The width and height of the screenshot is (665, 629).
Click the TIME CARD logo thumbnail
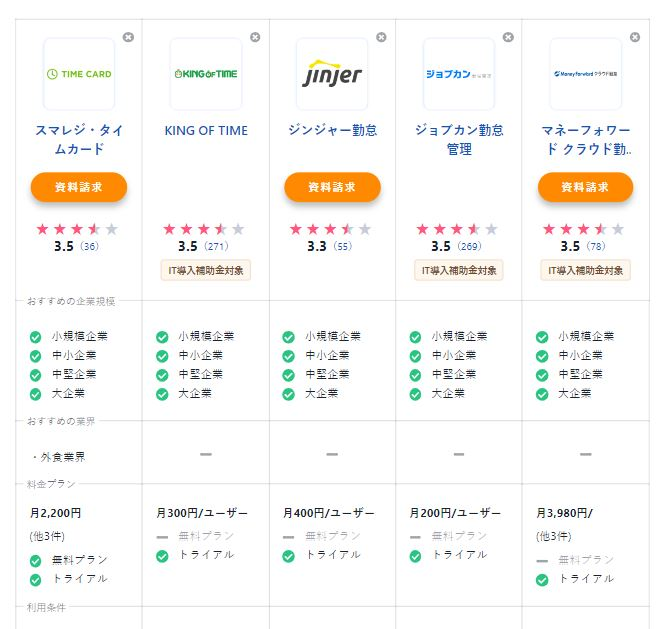coord(79,74)
